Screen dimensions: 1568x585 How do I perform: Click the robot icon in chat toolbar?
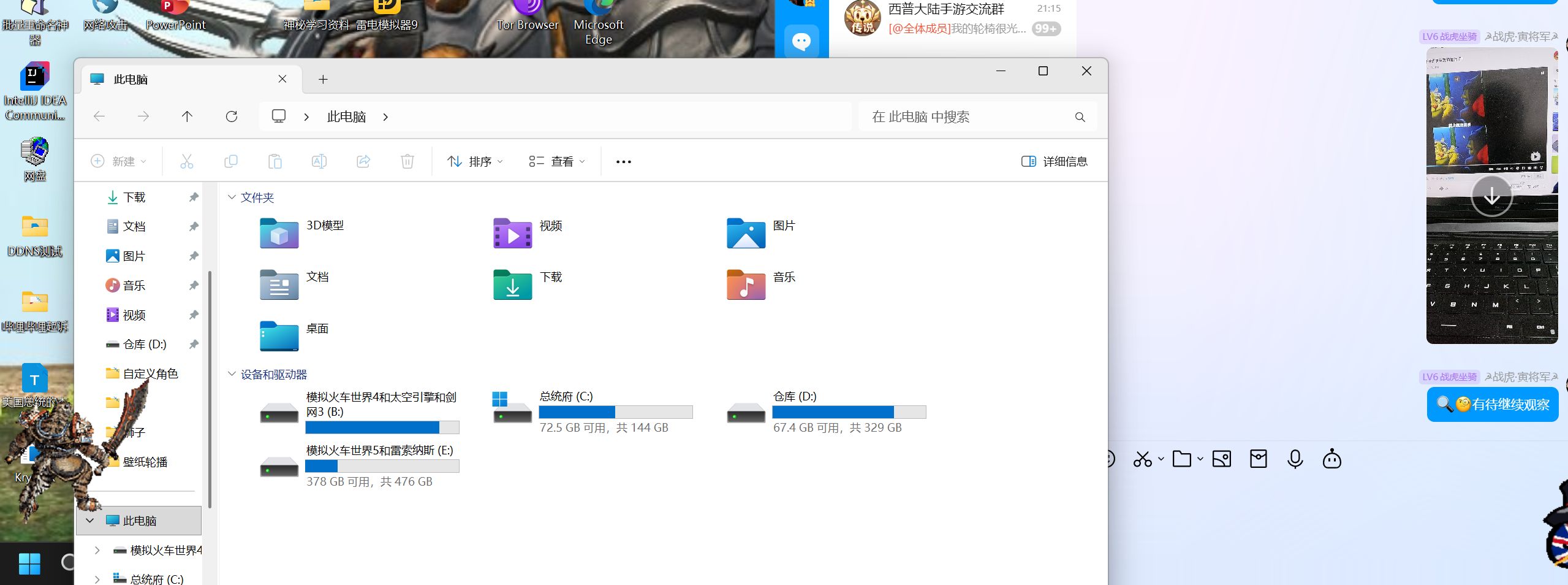pyautogui.click(x=1332, y=459)
